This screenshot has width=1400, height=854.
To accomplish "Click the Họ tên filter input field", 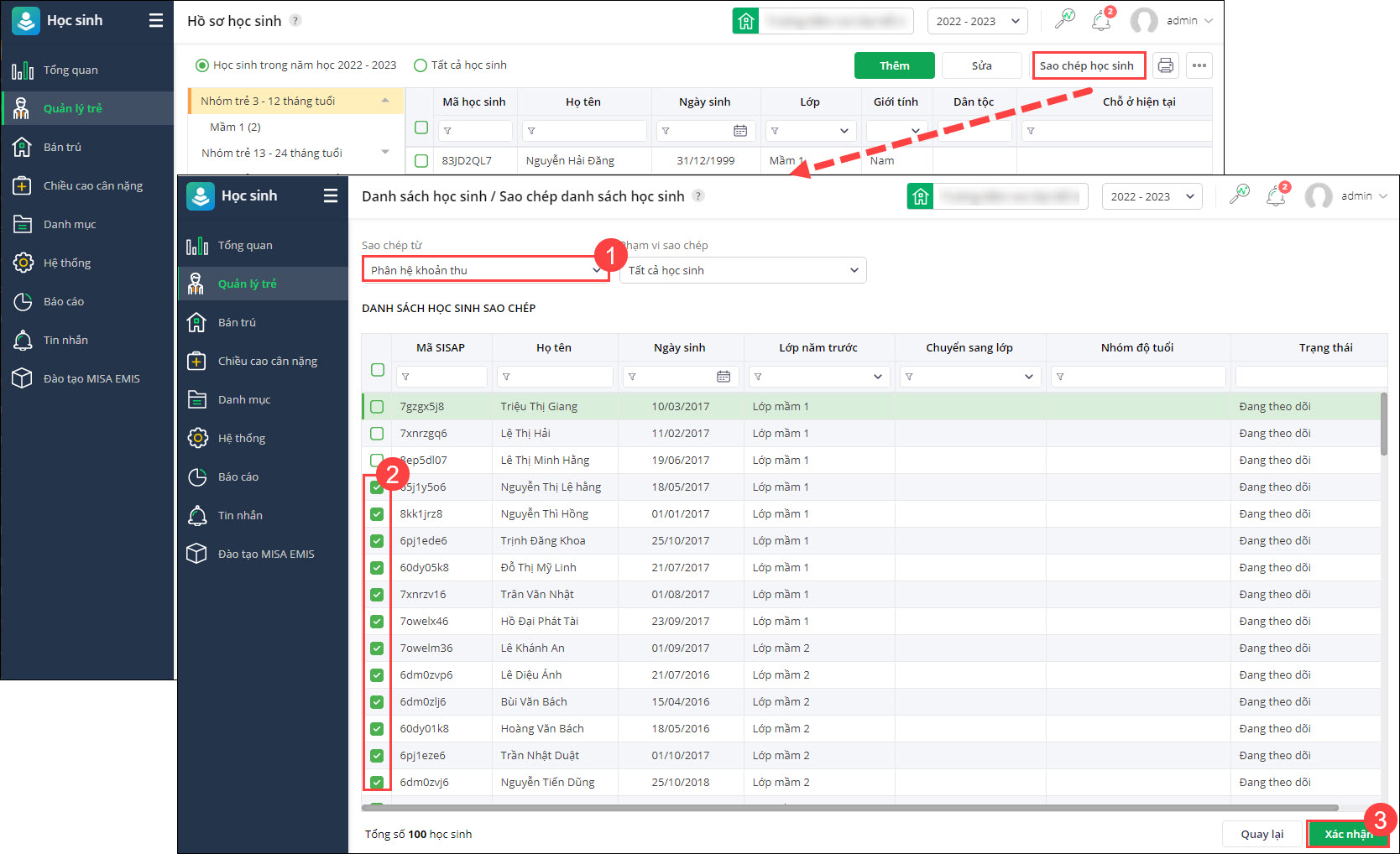I will pyautogui.click(x=554, y=377).
